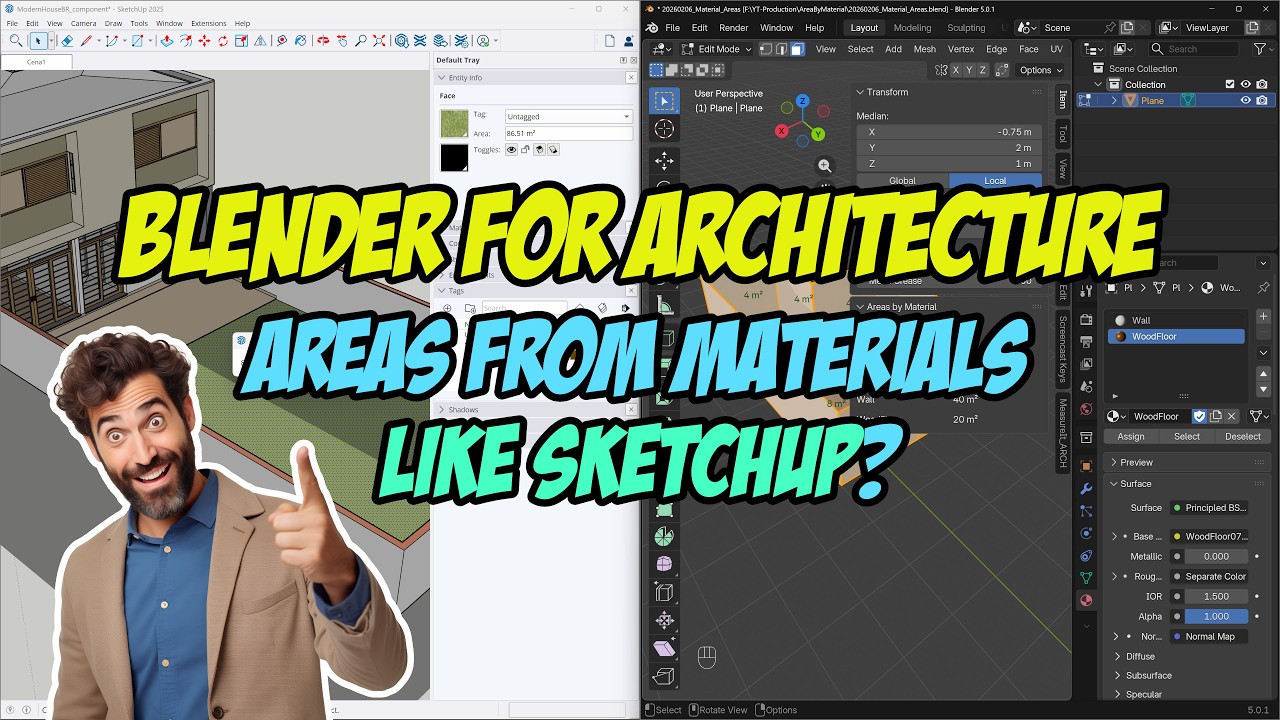The image size is (1280, 720).
Task: Click the Median X value field
Action: (949, 132)
